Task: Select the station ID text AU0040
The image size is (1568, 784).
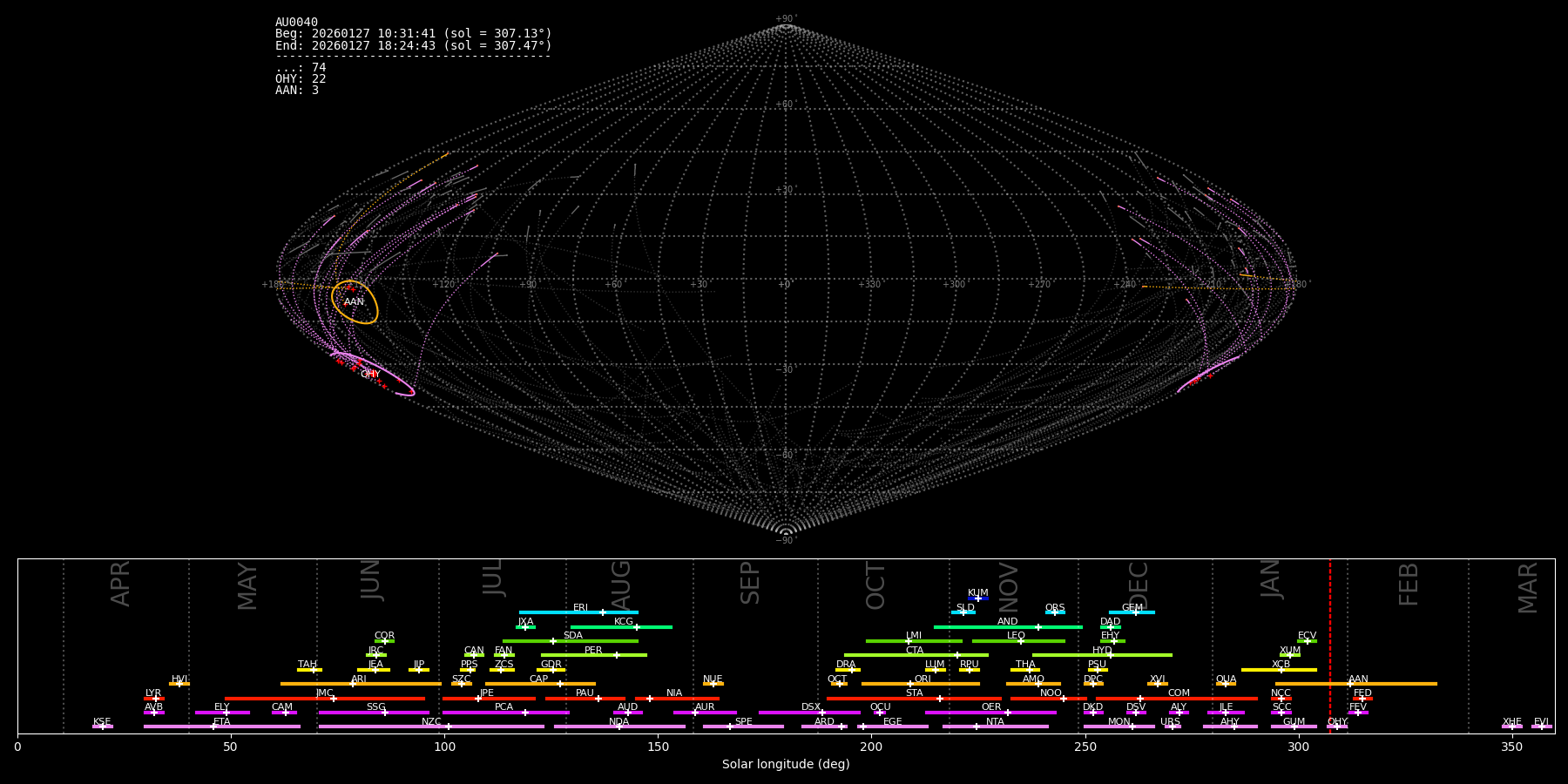Action: (296, 23)
